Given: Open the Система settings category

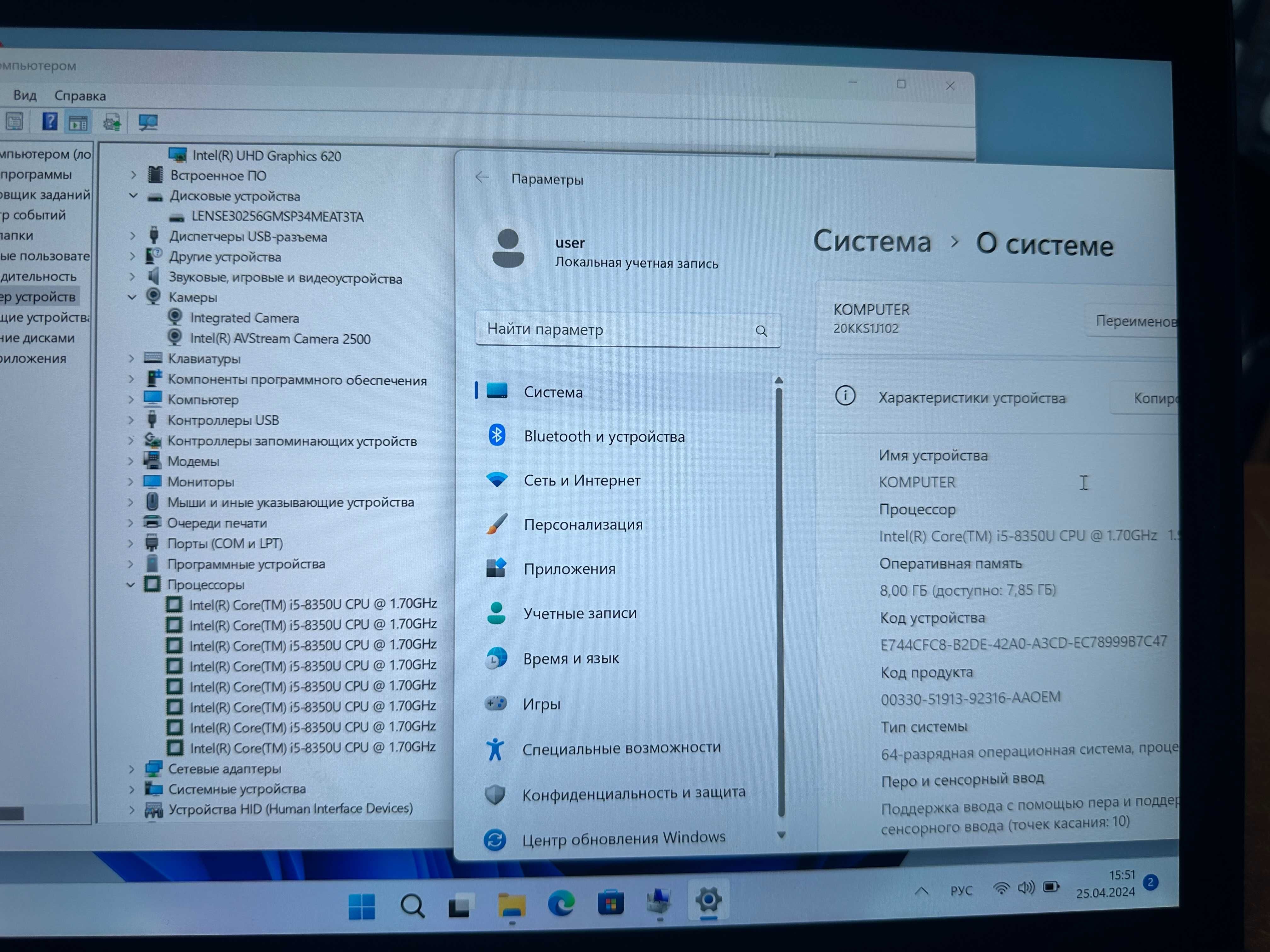Looking at the screenshot, I should pyautogui.click(x=623, y=392).
